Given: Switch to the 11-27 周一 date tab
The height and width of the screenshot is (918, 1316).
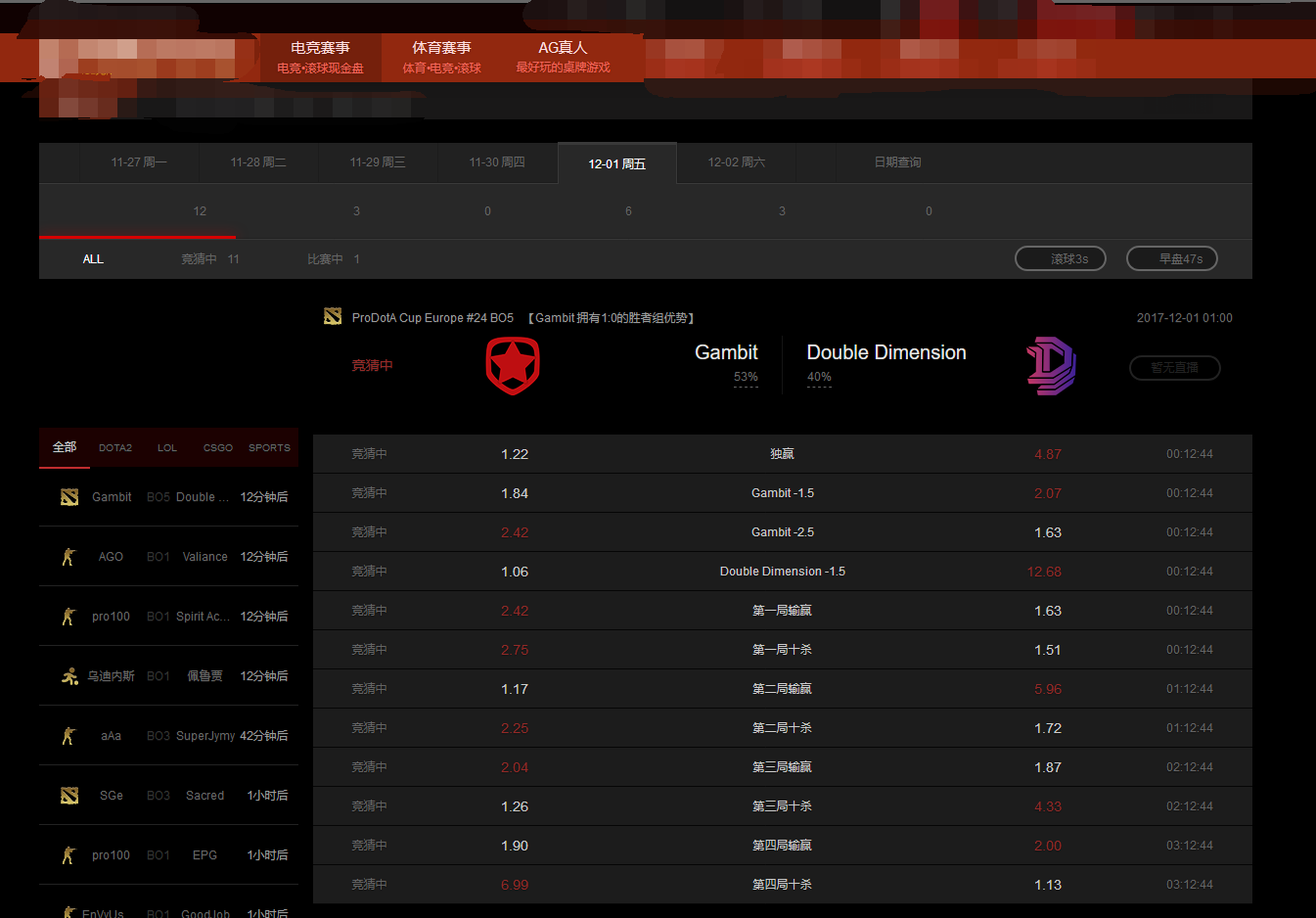Looking at the screenshot, I should 139,162.
